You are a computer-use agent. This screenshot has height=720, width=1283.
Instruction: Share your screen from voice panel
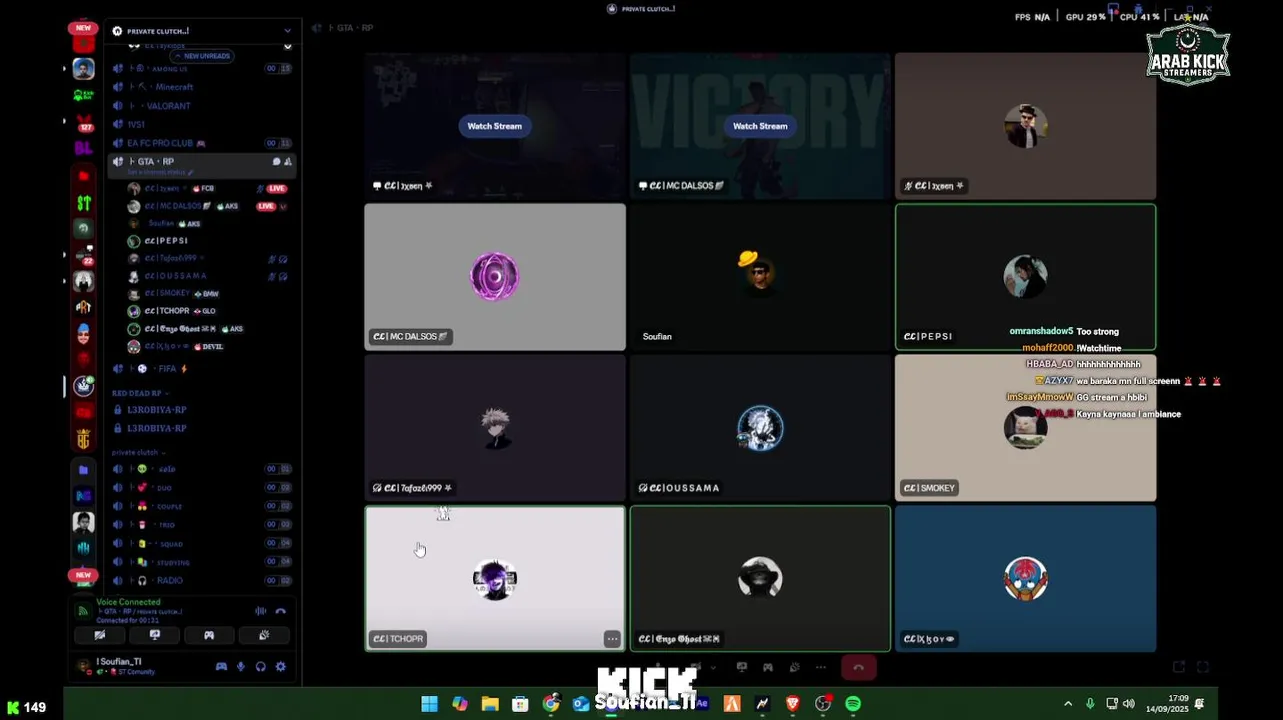(154, 635)
